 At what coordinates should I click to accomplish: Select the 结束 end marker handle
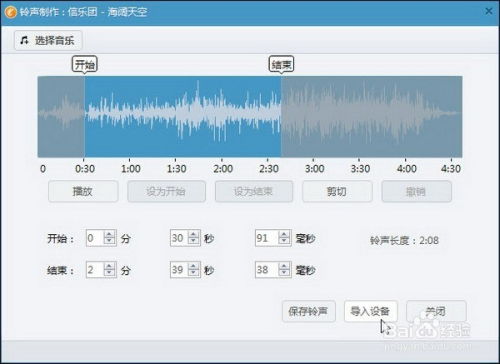281,64
